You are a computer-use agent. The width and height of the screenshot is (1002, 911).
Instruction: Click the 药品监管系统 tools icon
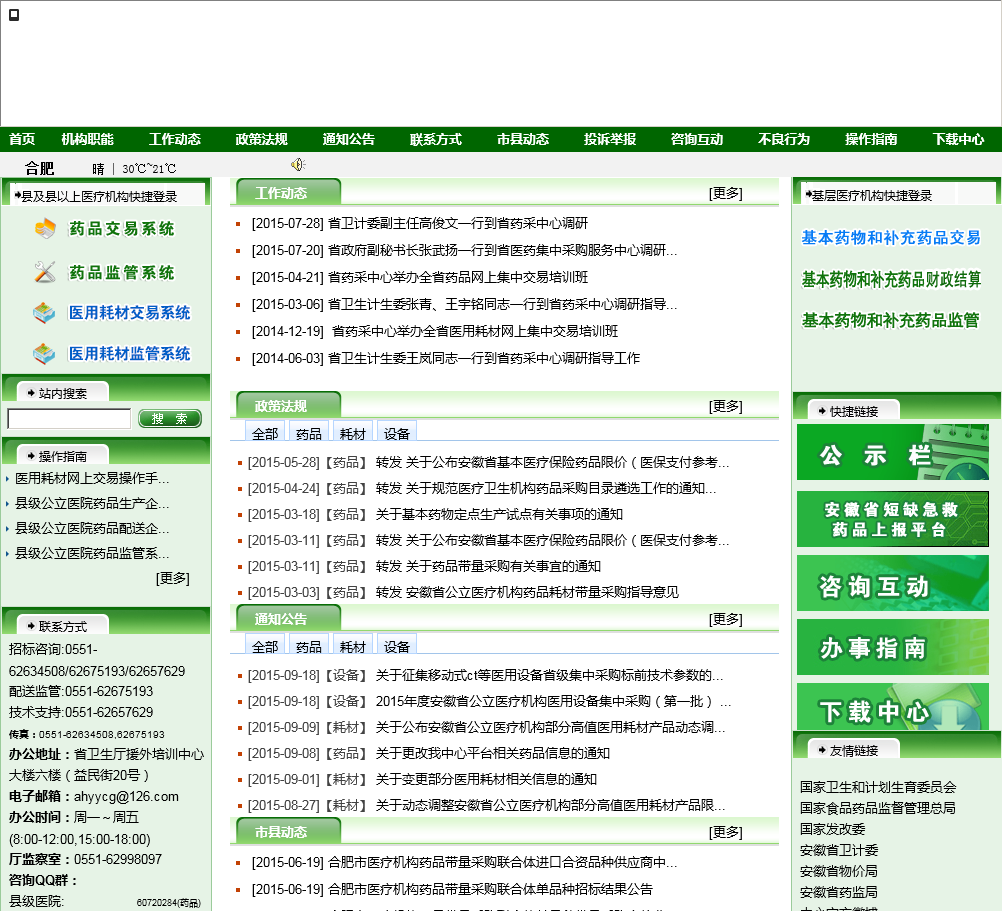(x=45, y=272)
